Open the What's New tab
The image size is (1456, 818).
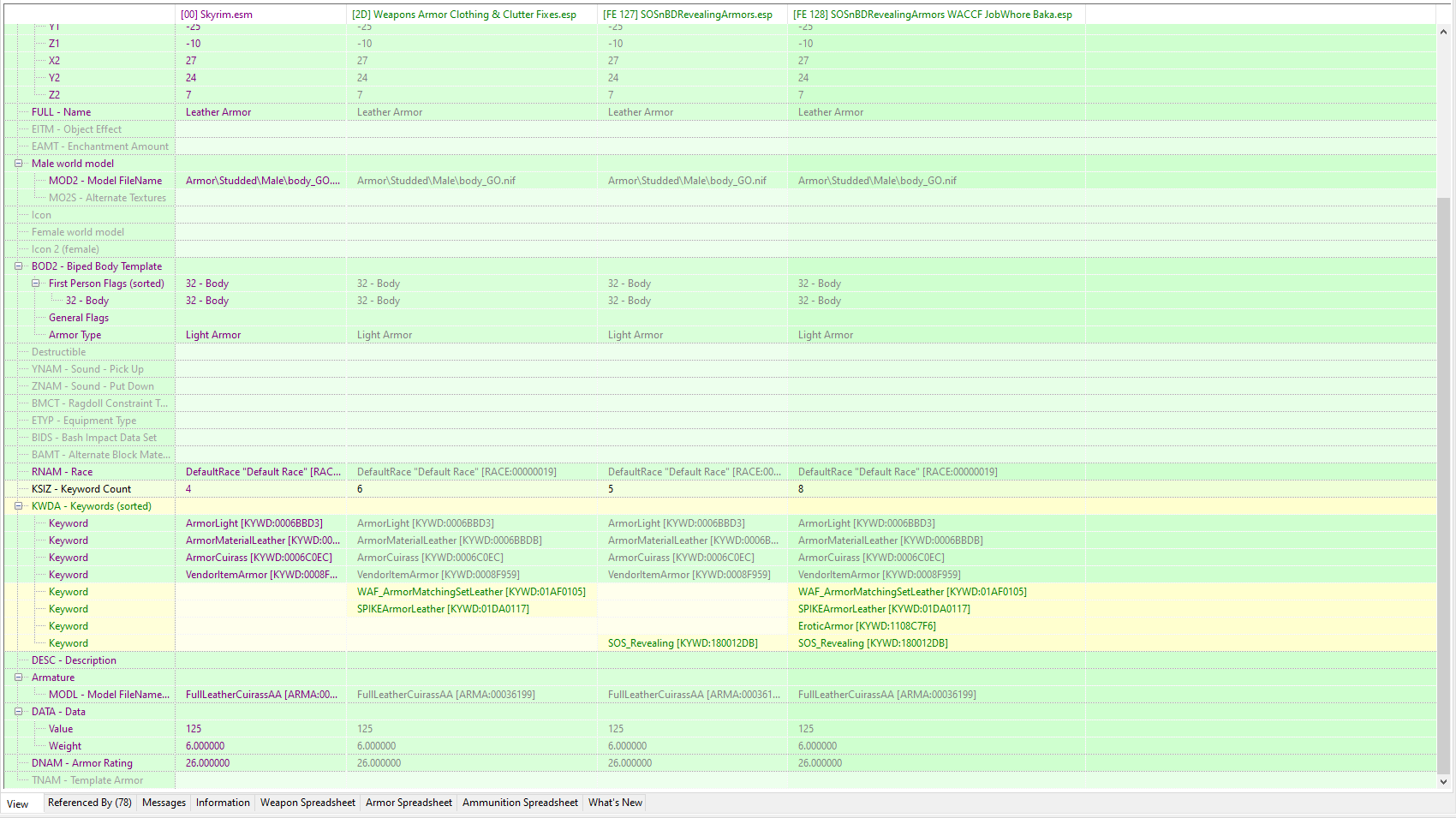[x=615, y=803]
